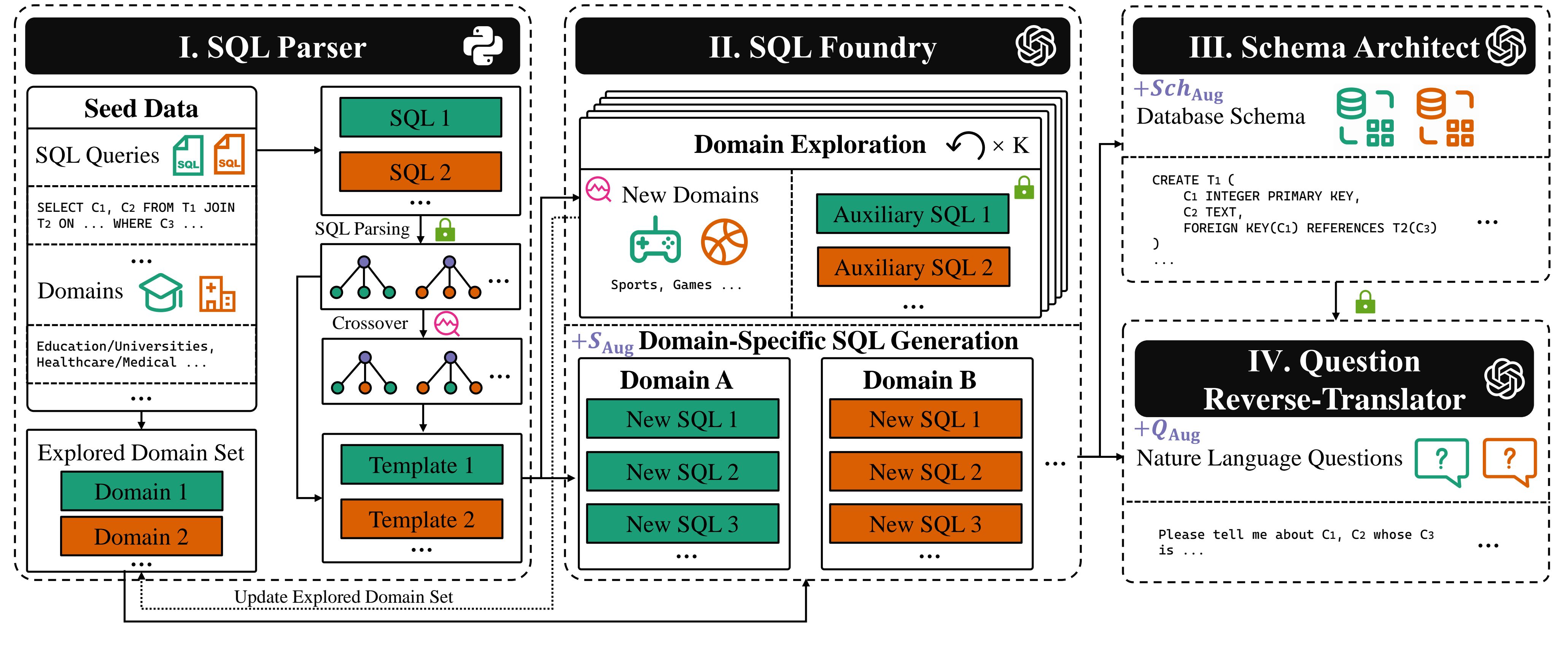Image resolution: width=1568 pixels, height=667 pixels.
Task: Click the III. Schema Architect header
Action: coord(1334,46)
